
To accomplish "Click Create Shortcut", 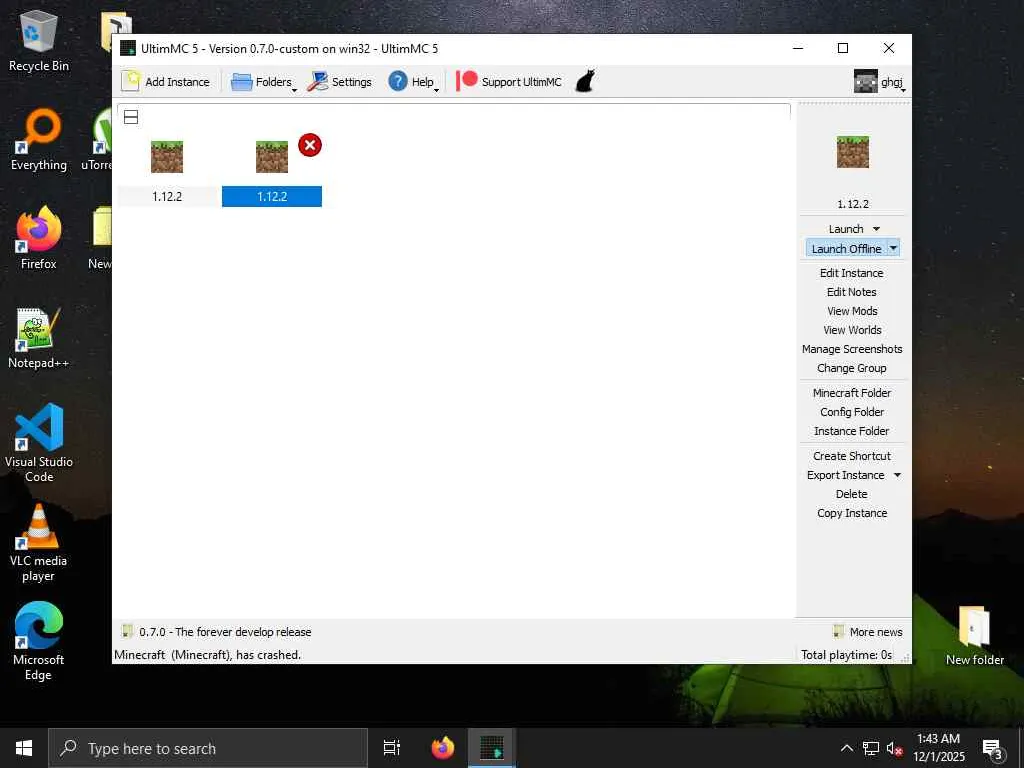I will (852, 456).
